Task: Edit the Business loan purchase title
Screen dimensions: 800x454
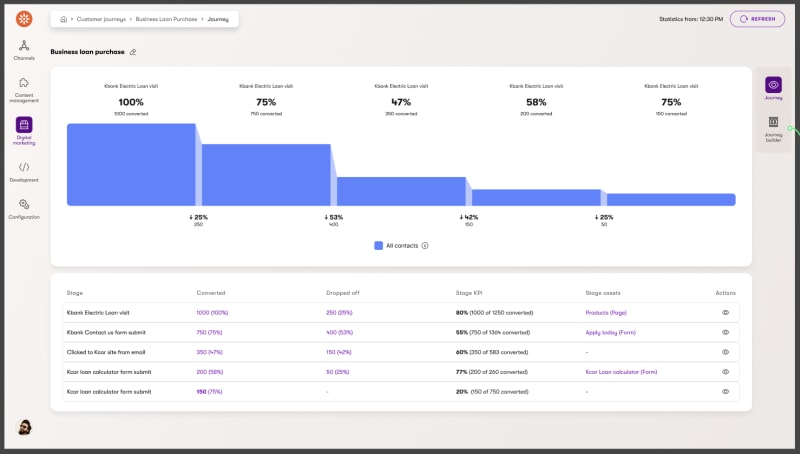Action: (x=133, y=52)
